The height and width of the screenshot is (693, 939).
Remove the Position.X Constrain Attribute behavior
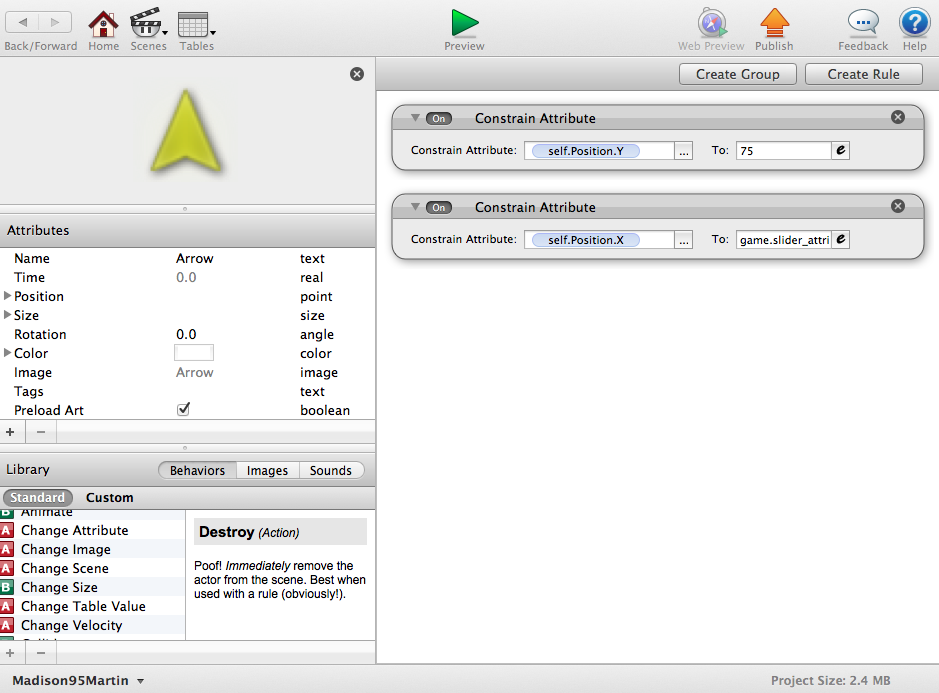click(898, 206)
